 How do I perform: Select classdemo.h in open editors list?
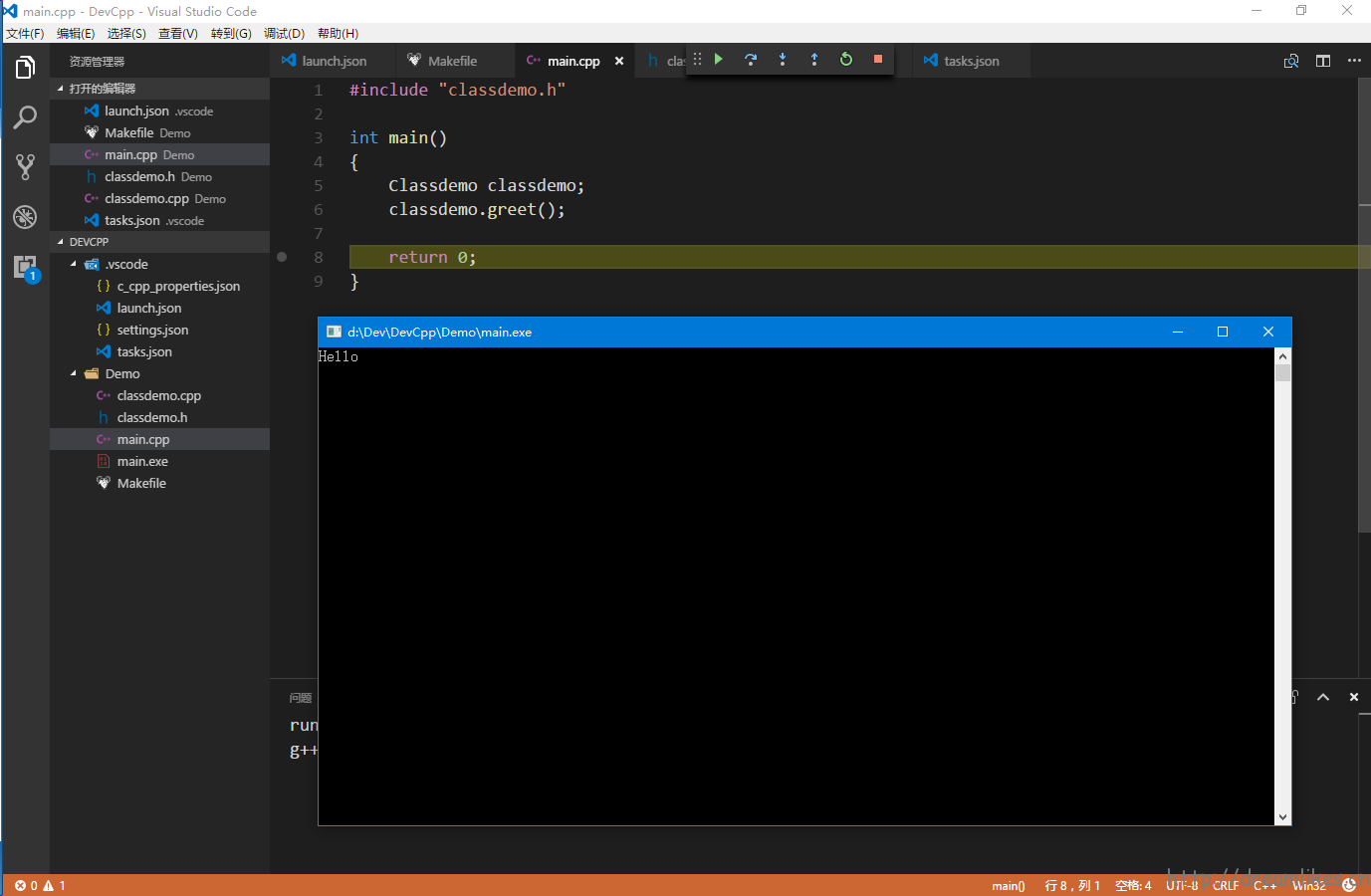159,176
